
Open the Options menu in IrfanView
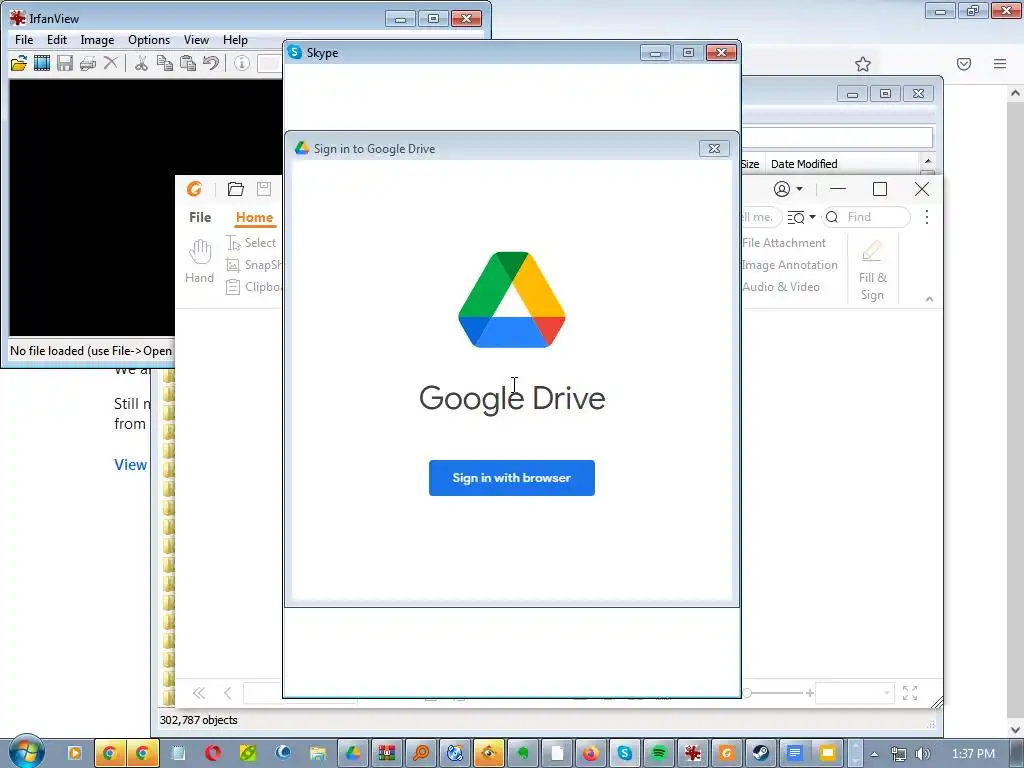149,40
